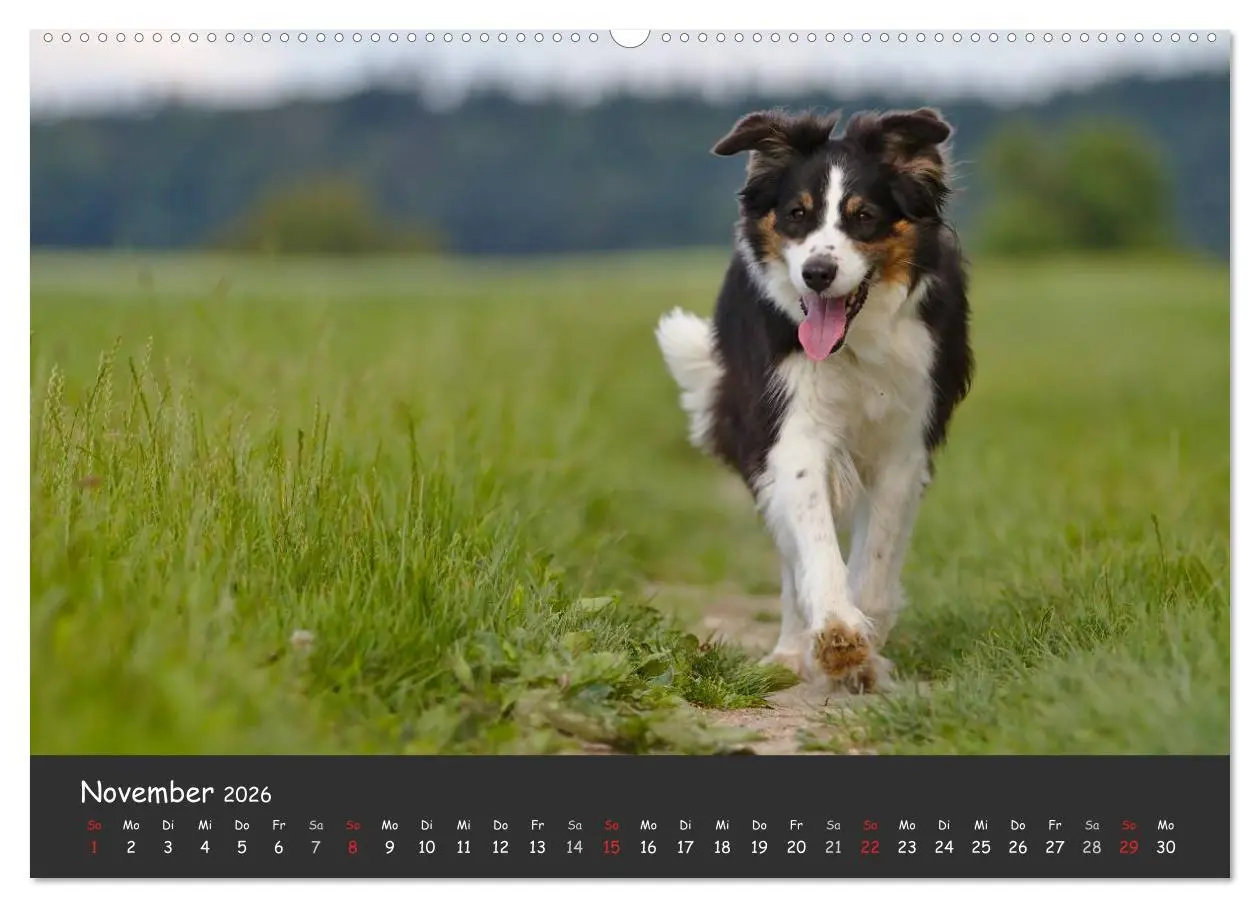The width and height of the screenshot is (1260, 908).
Task: Click the red Sunday date 8
Action: click(353, 846)
